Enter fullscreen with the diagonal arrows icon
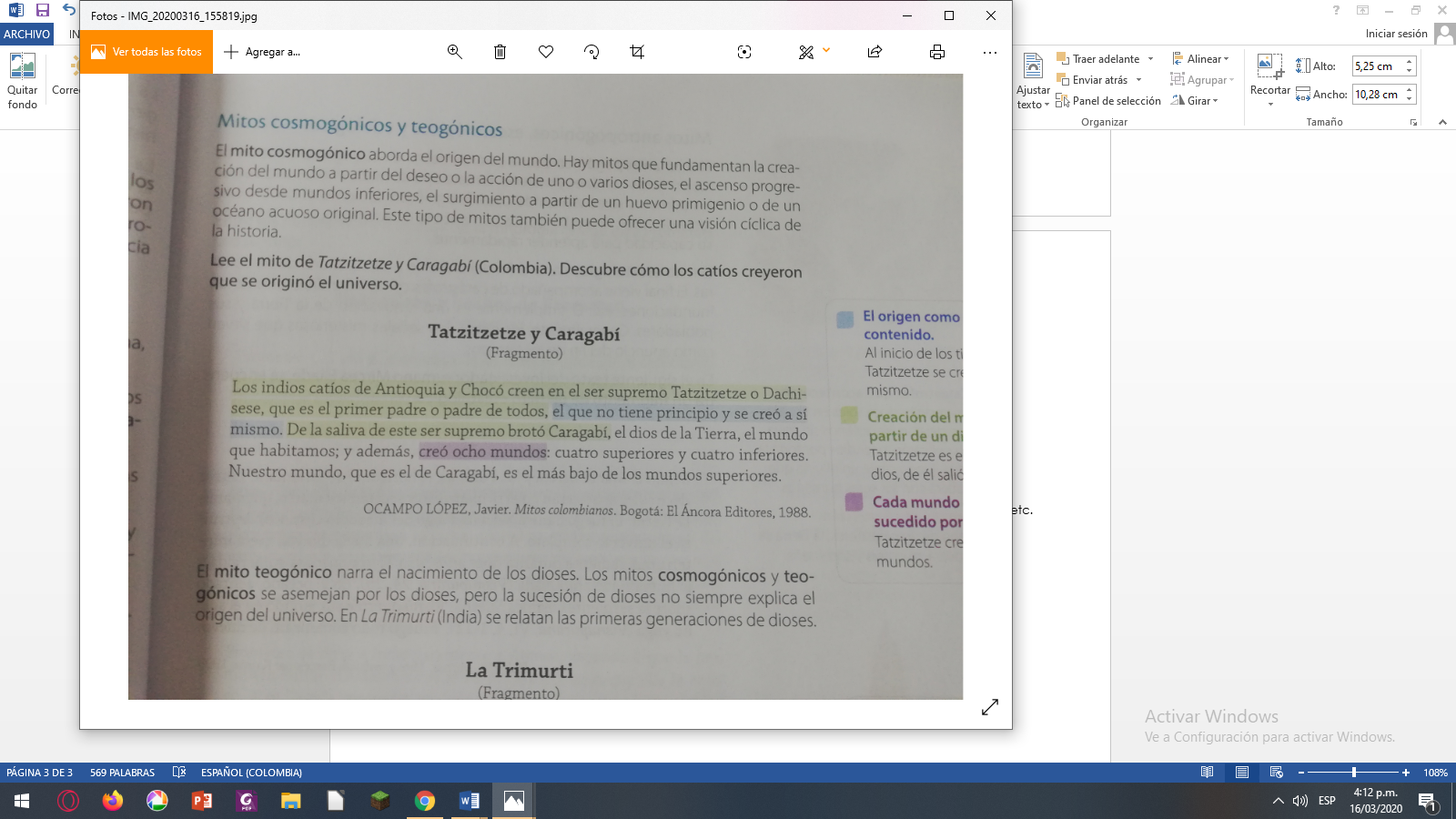 tap(990, 707)
